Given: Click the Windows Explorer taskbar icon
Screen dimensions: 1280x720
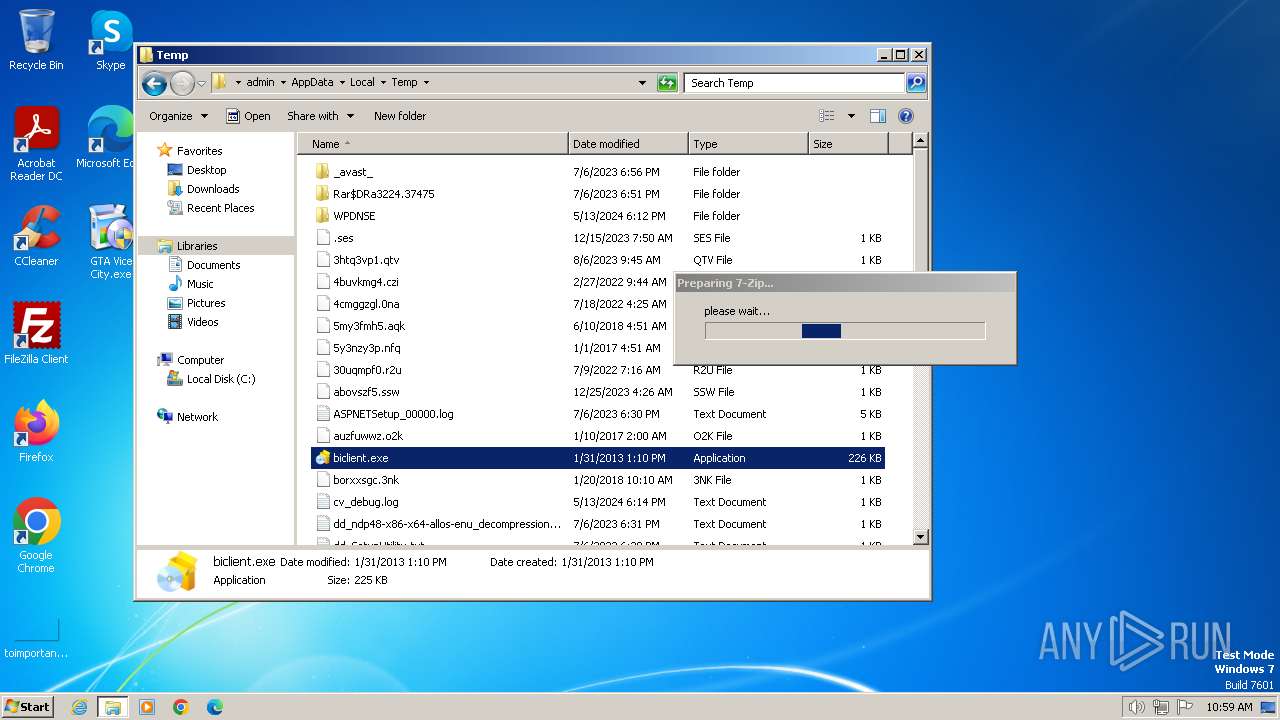Looking at the screenshot, I should click(x=113, y=707).
